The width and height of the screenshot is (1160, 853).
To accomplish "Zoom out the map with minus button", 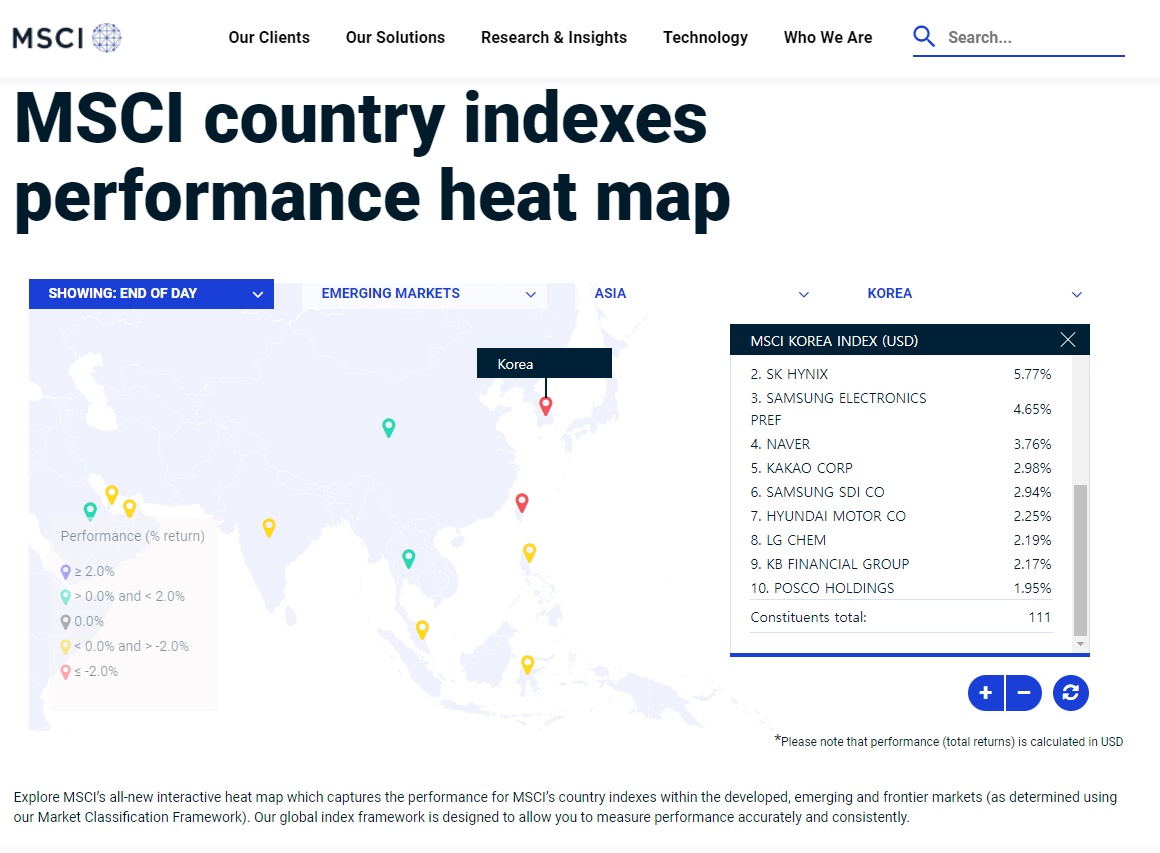I will tap(1024, 693).
